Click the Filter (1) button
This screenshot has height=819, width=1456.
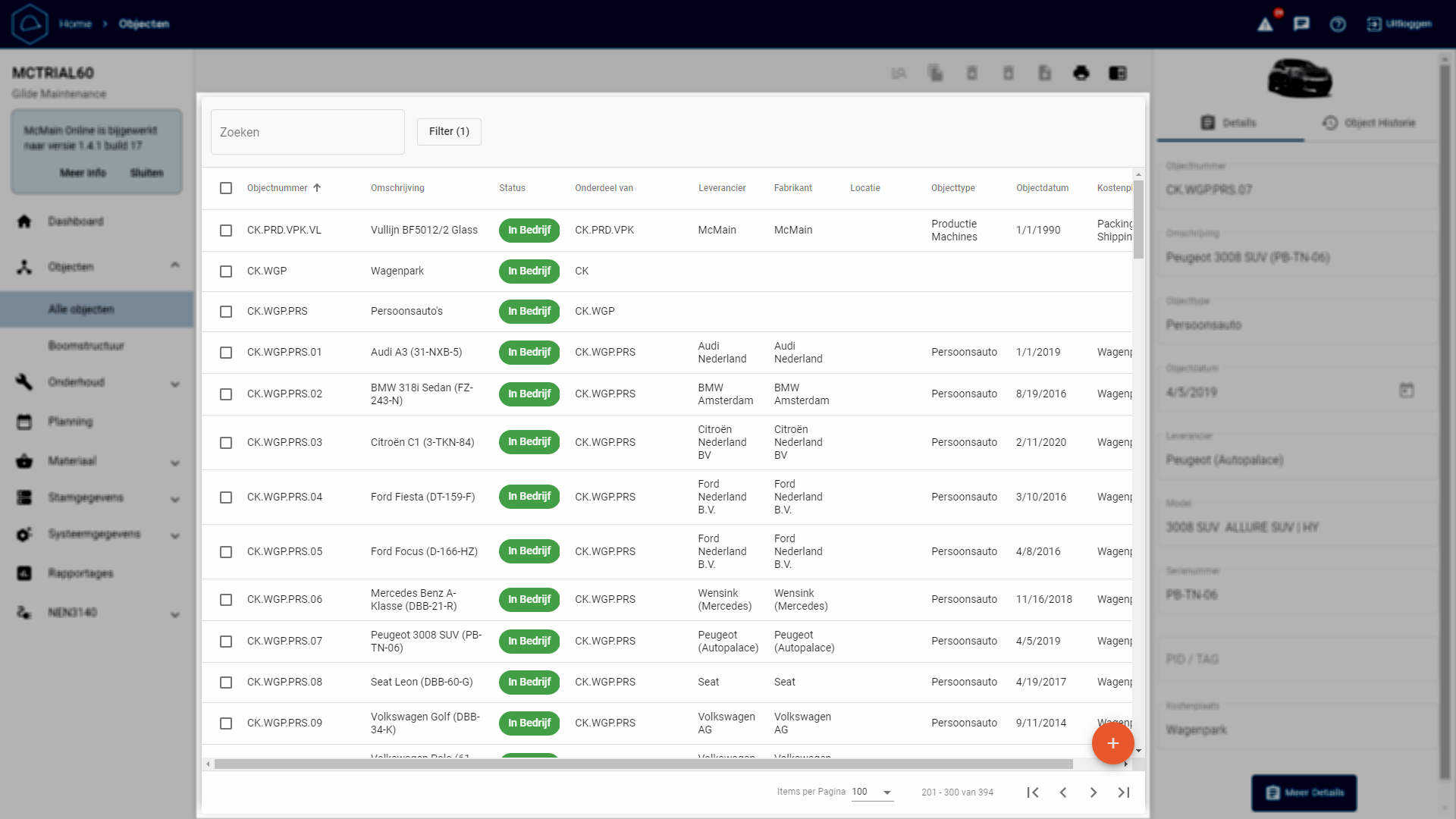click(x=449, y=131)
